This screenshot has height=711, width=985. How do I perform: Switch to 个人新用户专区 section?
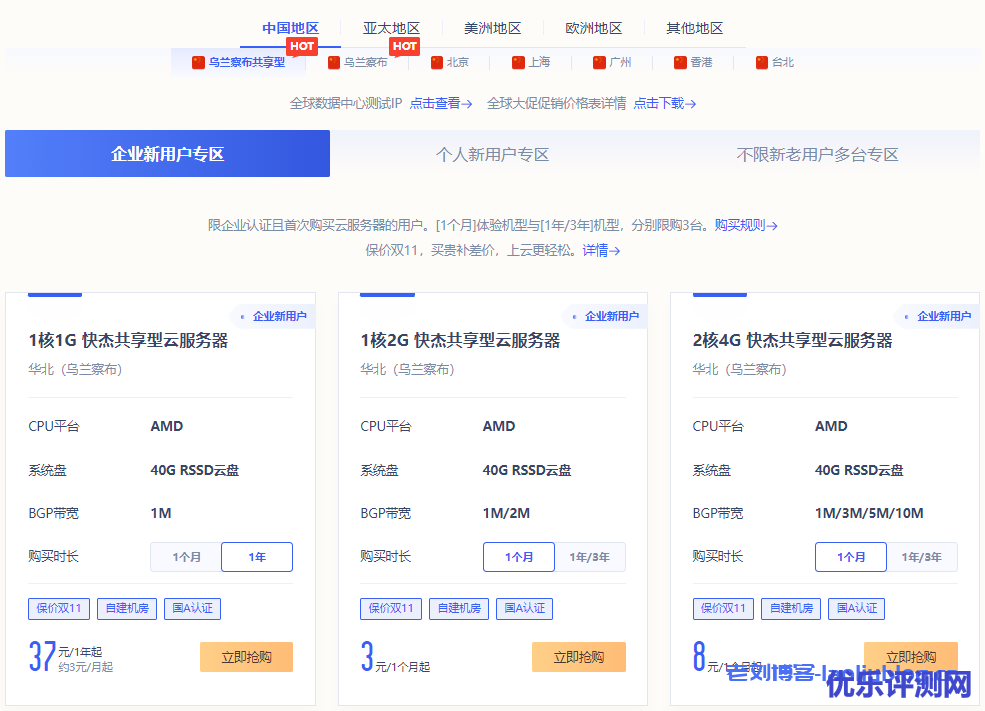tap(492, 154)
